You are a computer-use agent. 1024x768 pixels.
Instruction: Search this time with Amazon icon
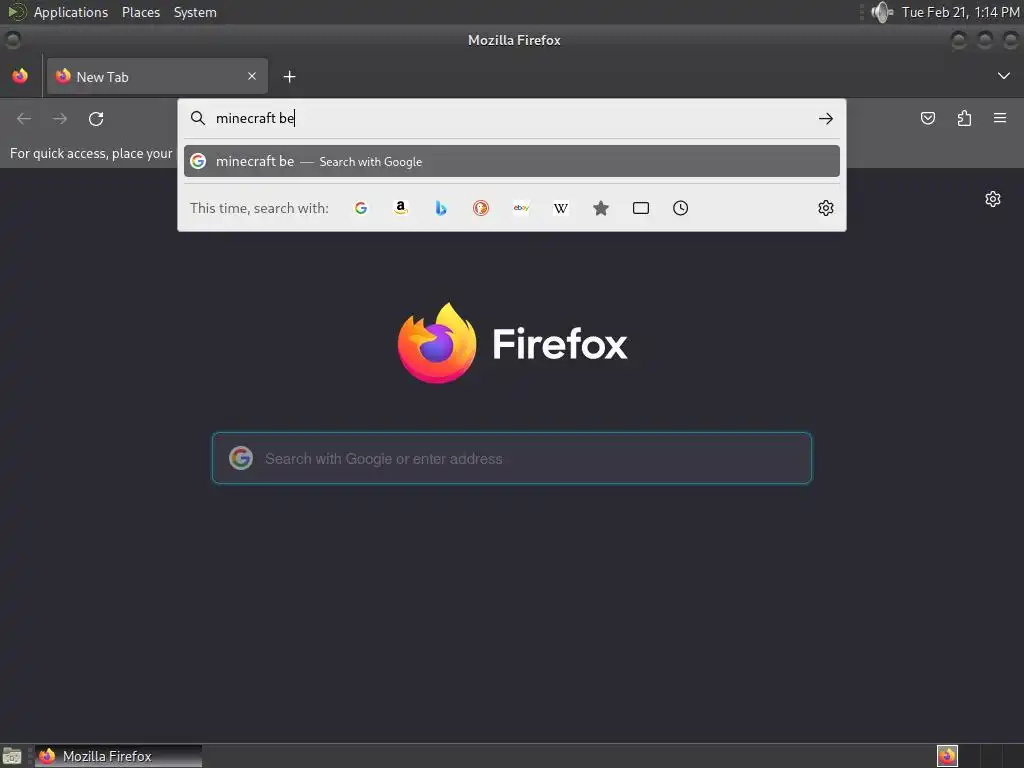[401, 208]
